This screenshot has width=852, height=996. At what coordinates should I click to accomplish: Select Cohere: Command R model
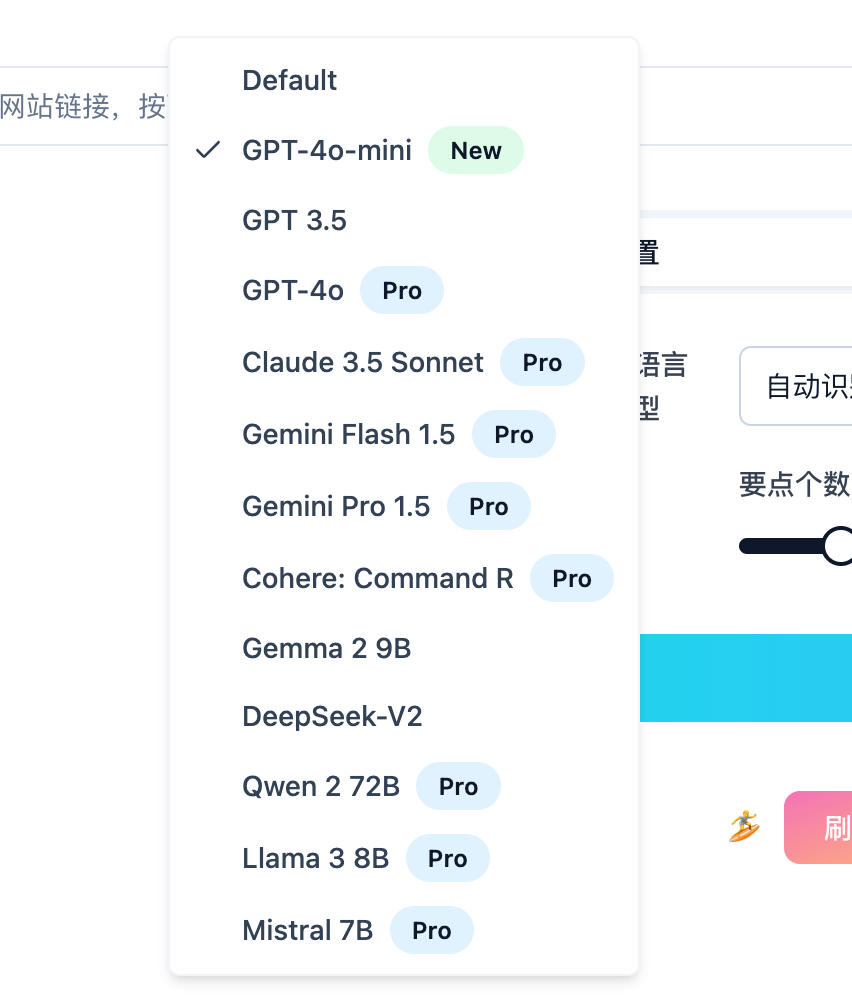(x=377, y=579)
